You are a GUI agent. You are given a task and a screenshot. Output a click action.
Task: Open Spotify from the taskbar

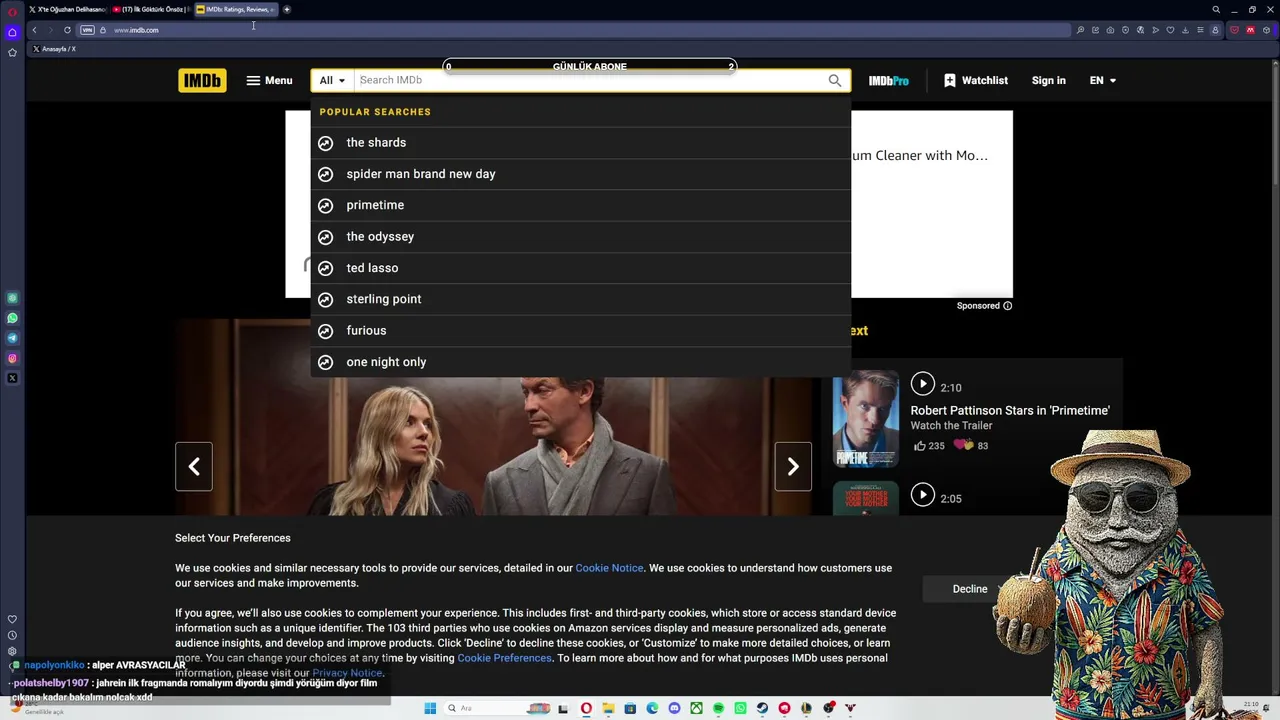click(718, 708)
